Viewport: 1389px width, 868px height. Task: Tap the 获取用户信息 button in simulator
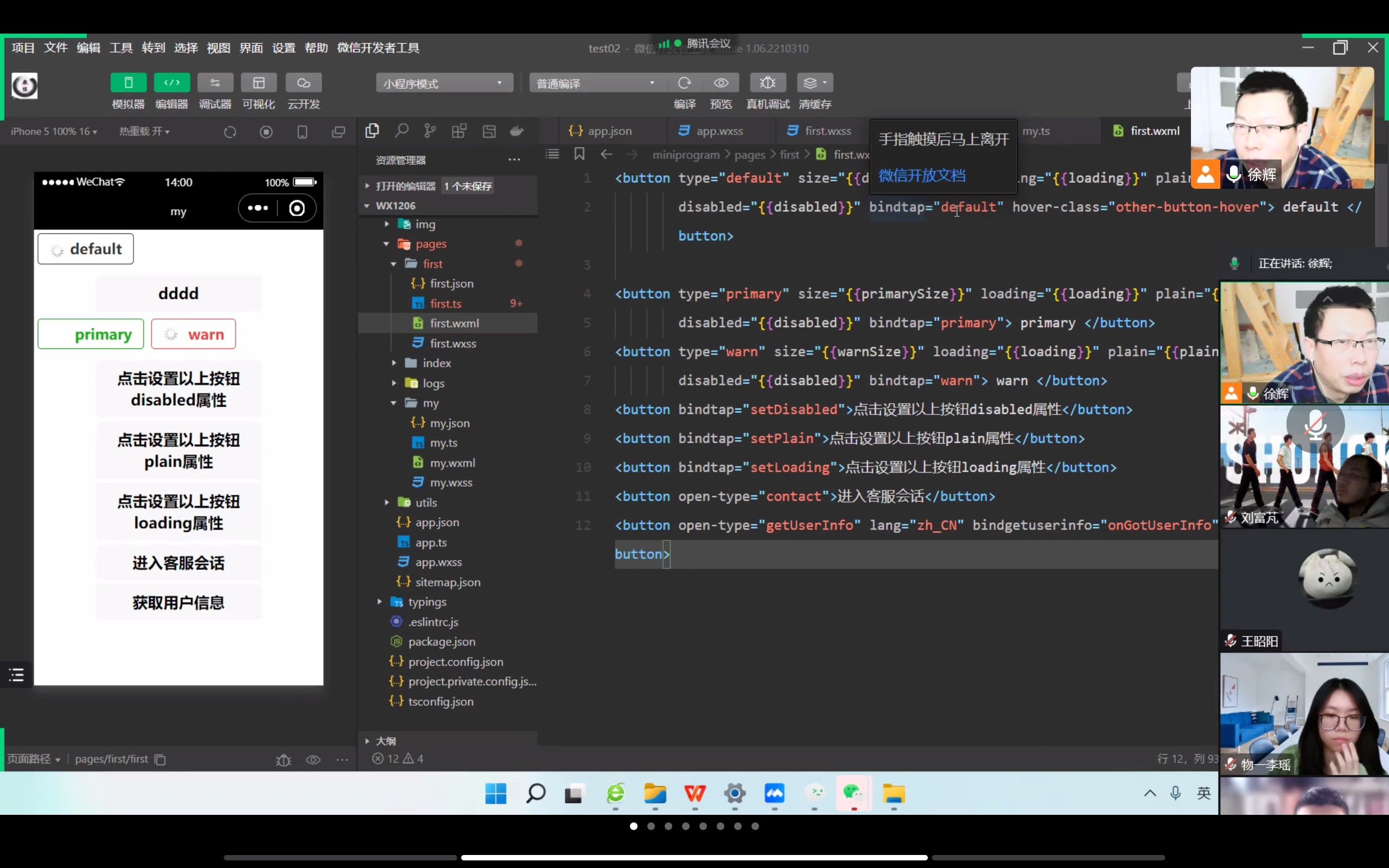coord(179,603)
